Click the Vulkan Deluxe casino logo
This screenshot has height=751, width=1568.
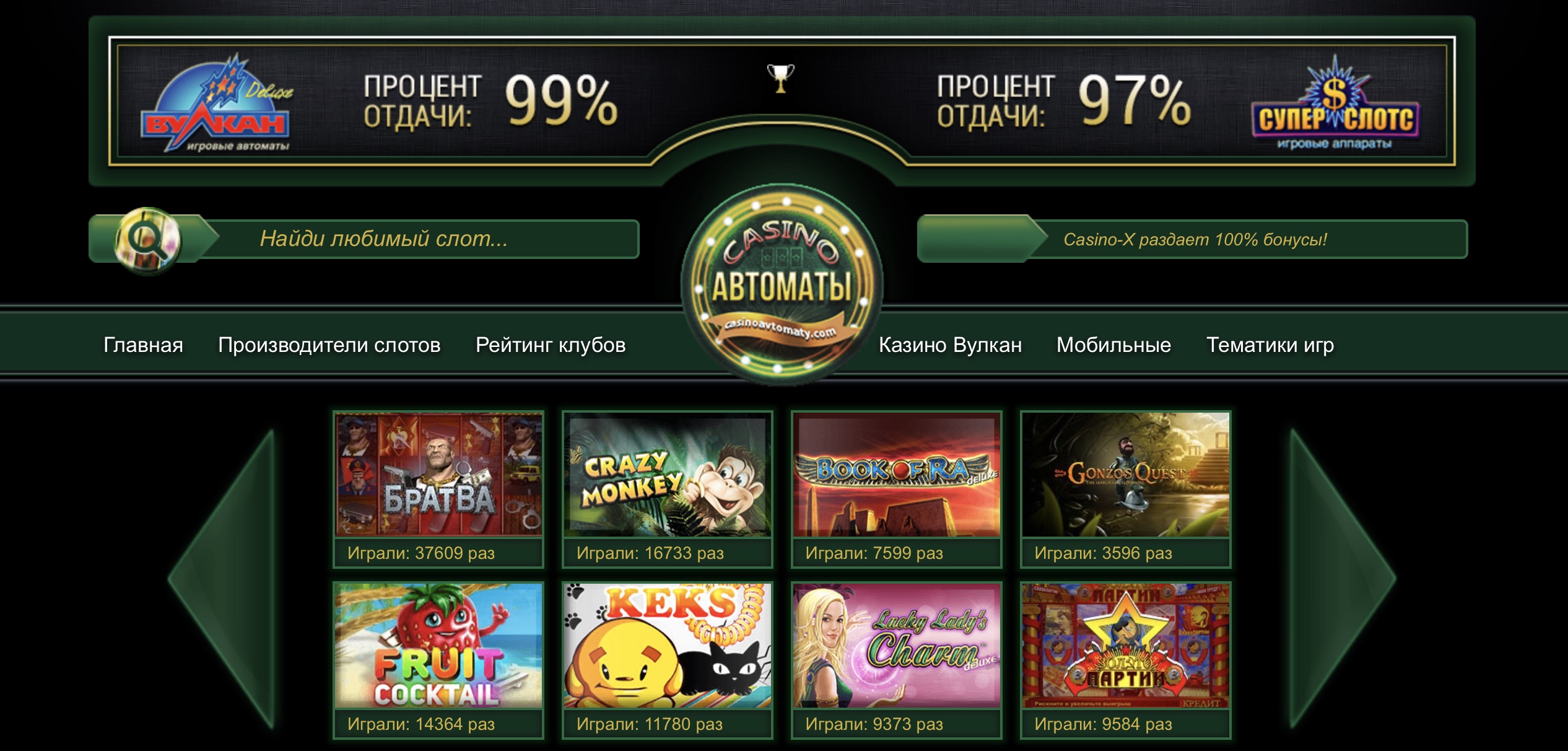pos(216,103)
